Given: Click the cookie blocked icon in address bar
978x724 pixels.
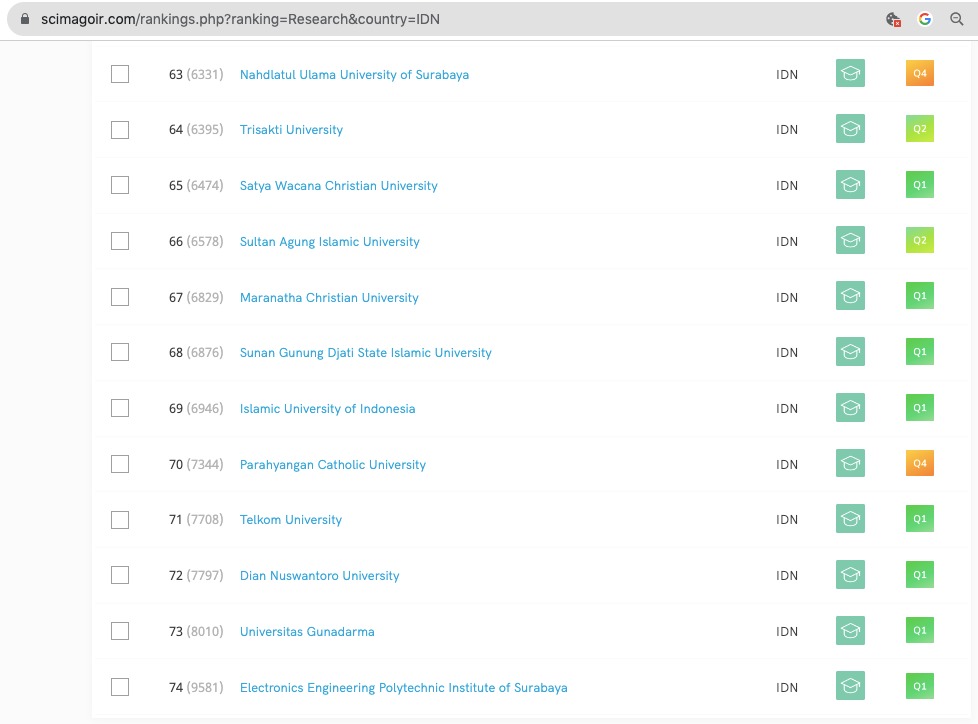Looking at the screenshot, I should coord(893,19).
